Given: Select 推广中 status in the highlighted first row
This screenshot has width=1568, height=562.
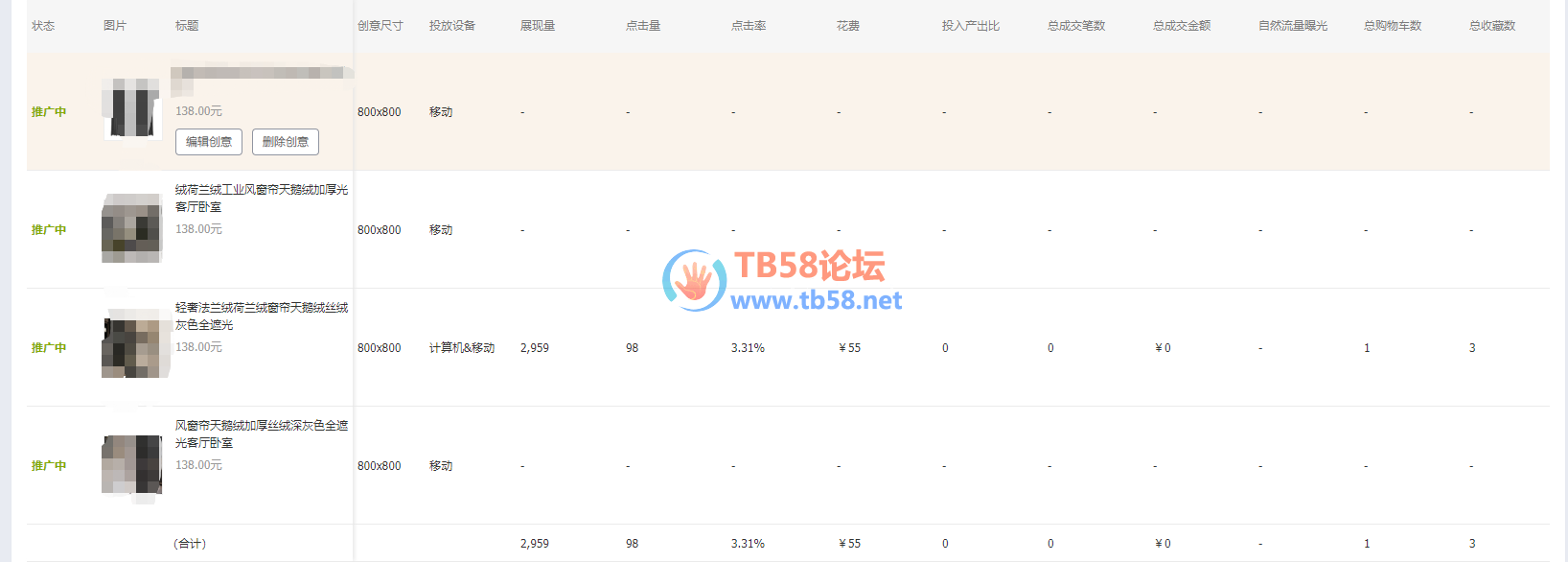Looking at the screenshot, I should pos(49,112).
